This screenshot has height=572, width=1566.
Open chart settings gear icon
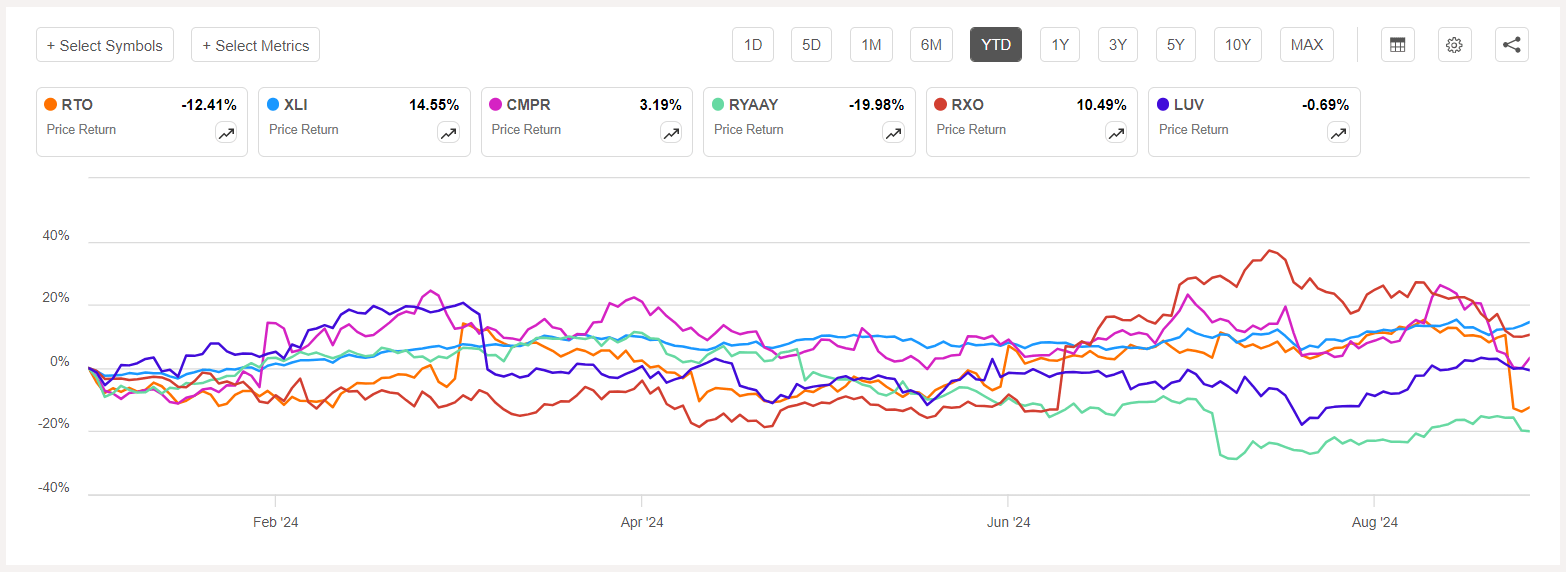[x=1454, y=45]
